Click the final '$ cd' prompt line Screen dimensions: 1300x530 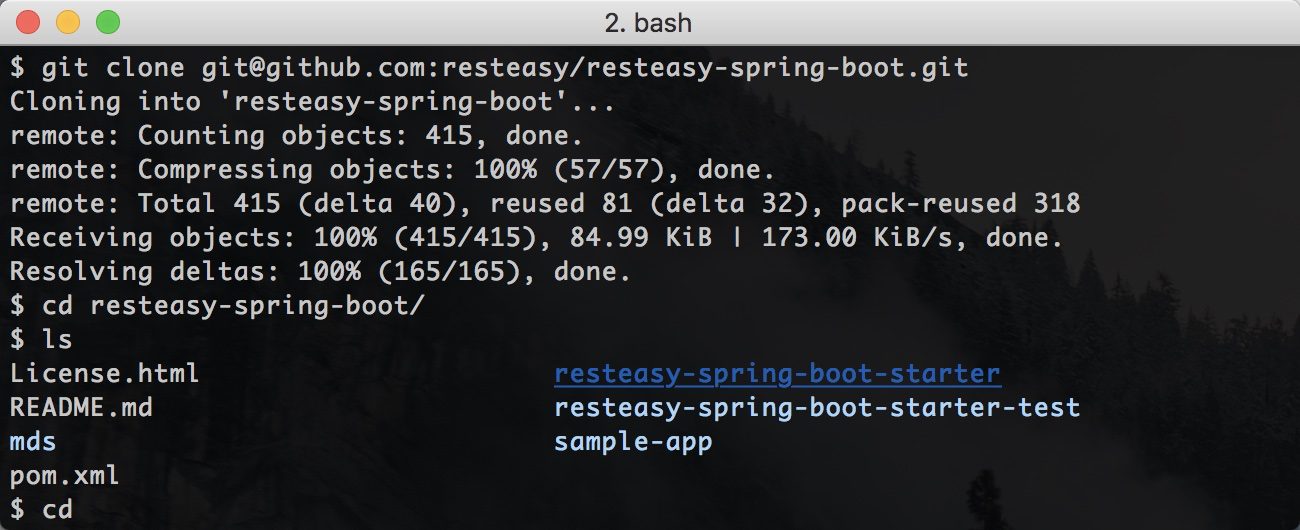pyautogui.click(x=41, y=510)
